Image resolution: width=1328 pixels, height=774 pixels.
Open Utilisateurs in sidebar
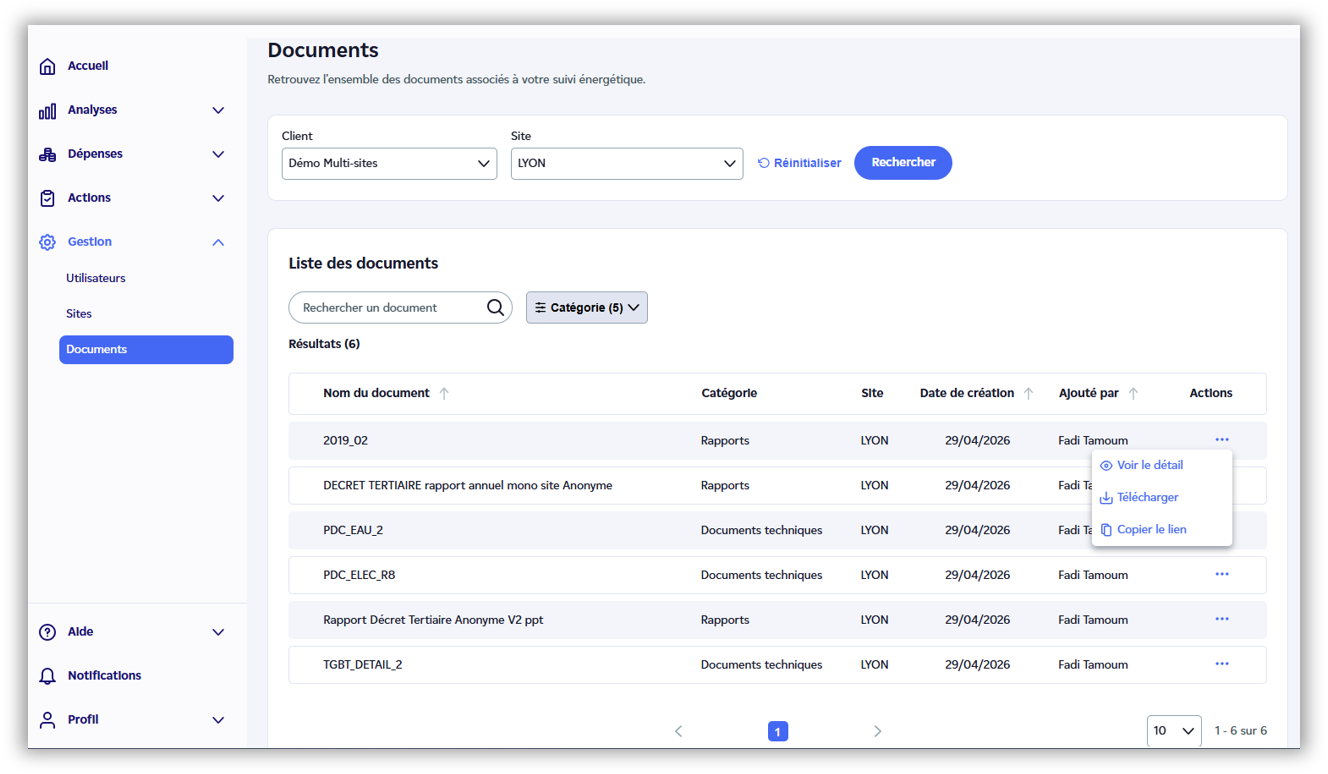pos(96,278)
